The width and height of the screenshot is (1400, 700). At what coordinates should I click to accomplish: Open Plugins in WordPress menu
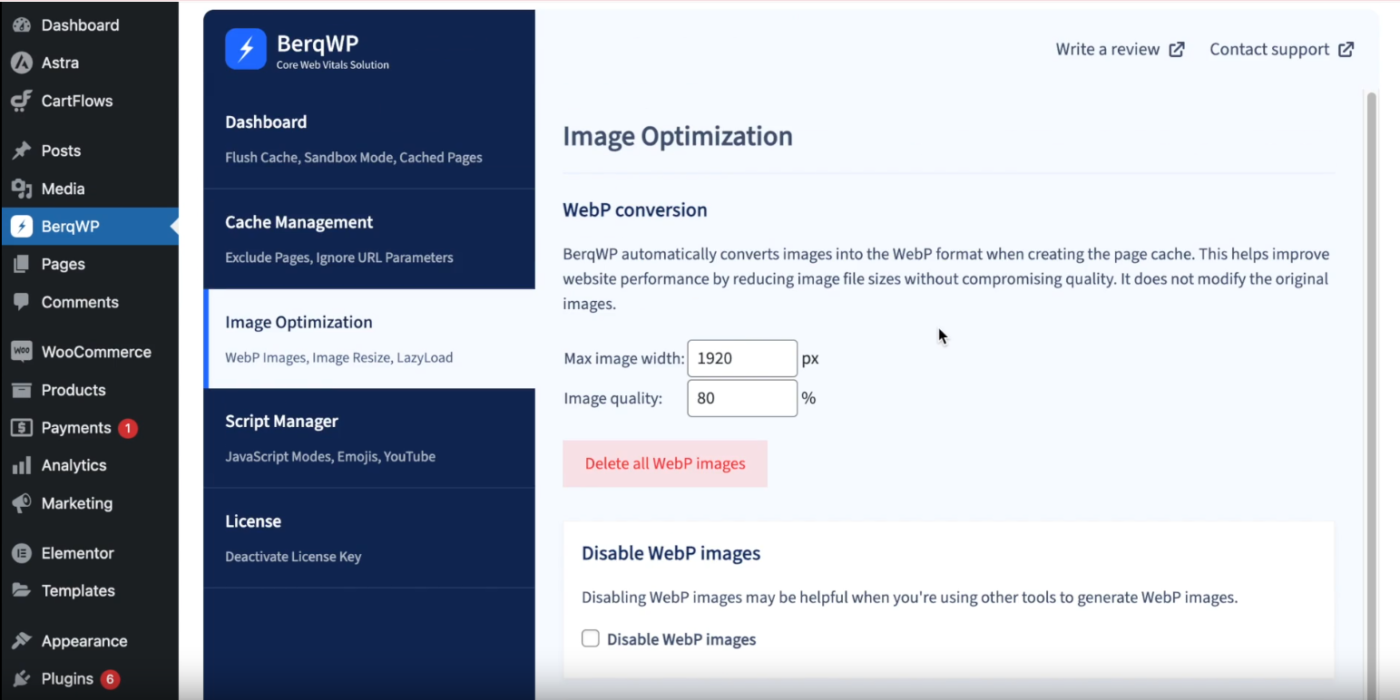pos(67,679)
